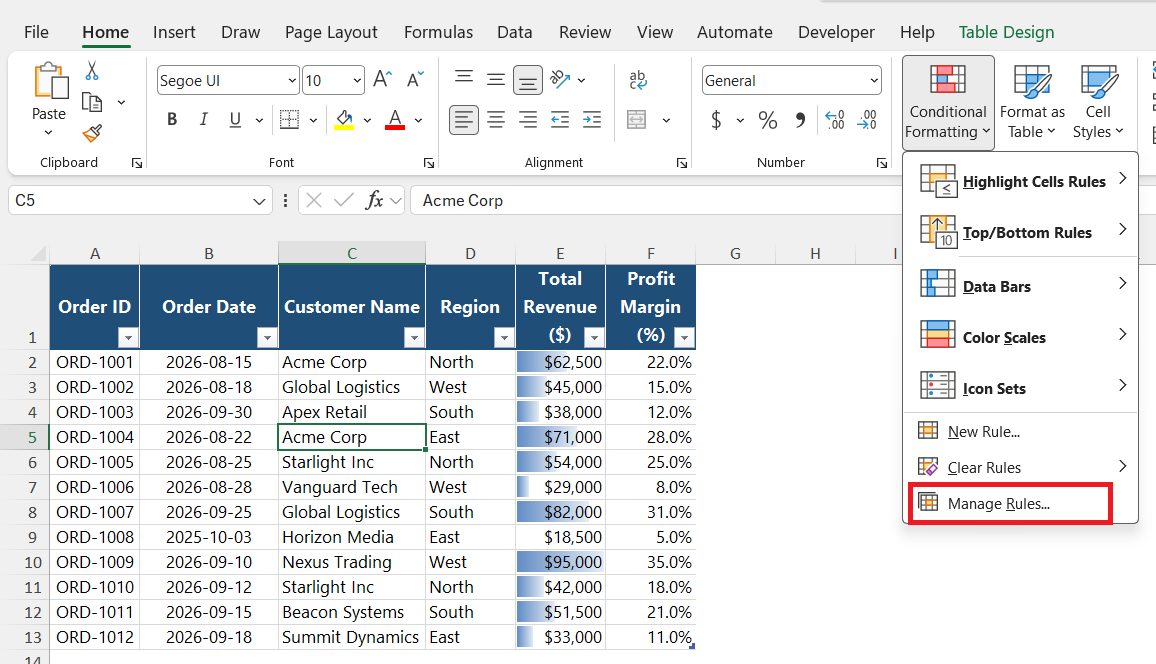This screenshot has height=664, width=1156.
Task: Open the Order ID filter dropdown
Action: (128, 338)
